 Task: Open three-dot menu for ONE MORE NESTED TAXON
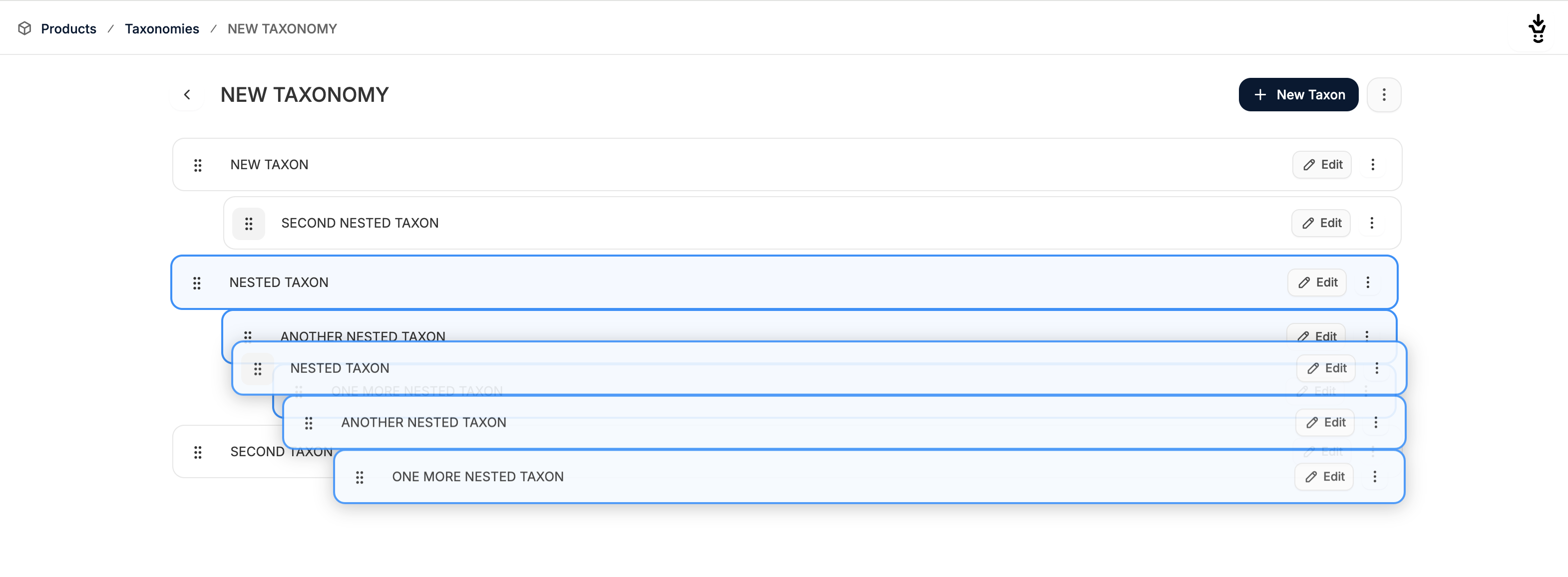(1374, 477)
